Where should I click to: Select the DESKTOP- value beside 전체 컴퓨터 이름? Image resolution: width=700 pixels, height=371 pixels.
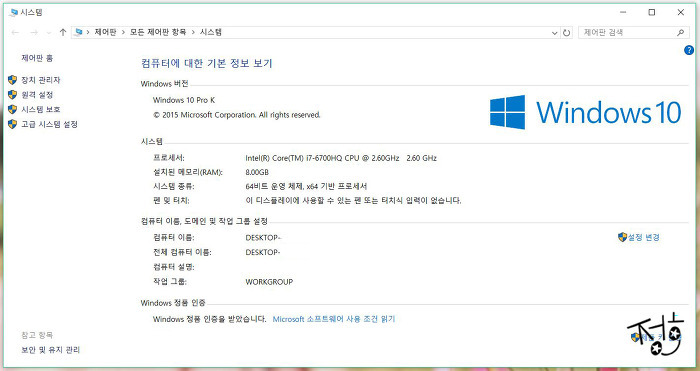tap(263, 253)
